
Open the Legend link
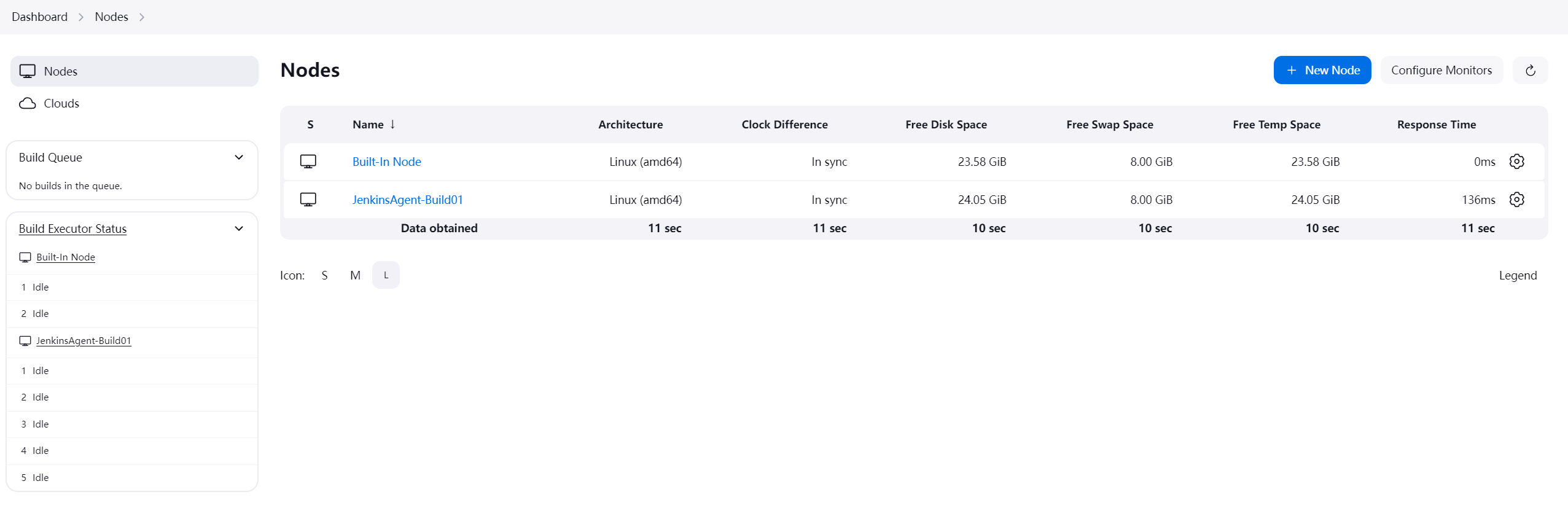pyautogui.click(x=1518, y=275)
